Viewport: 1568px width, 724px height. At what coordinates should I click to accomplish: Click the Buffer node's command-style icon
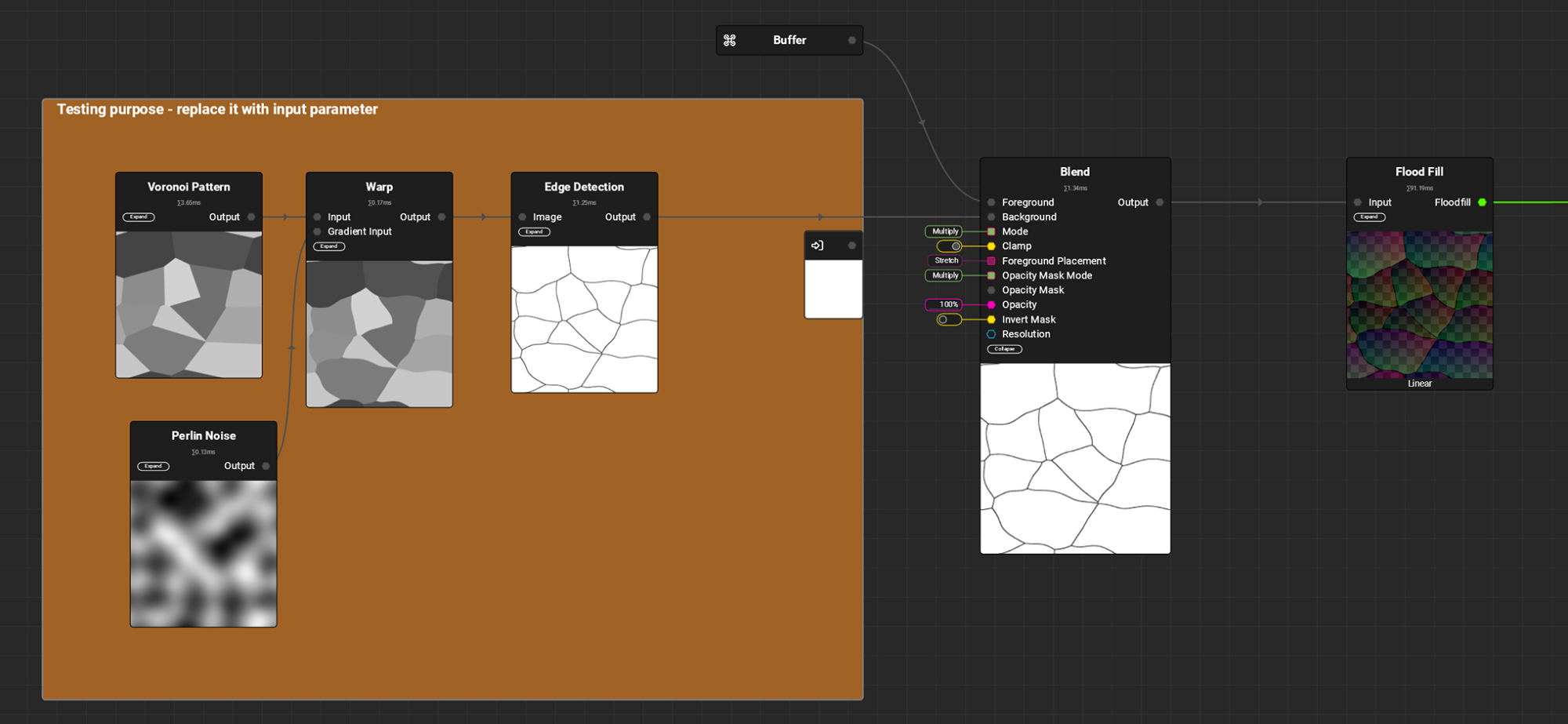point(730,40)
